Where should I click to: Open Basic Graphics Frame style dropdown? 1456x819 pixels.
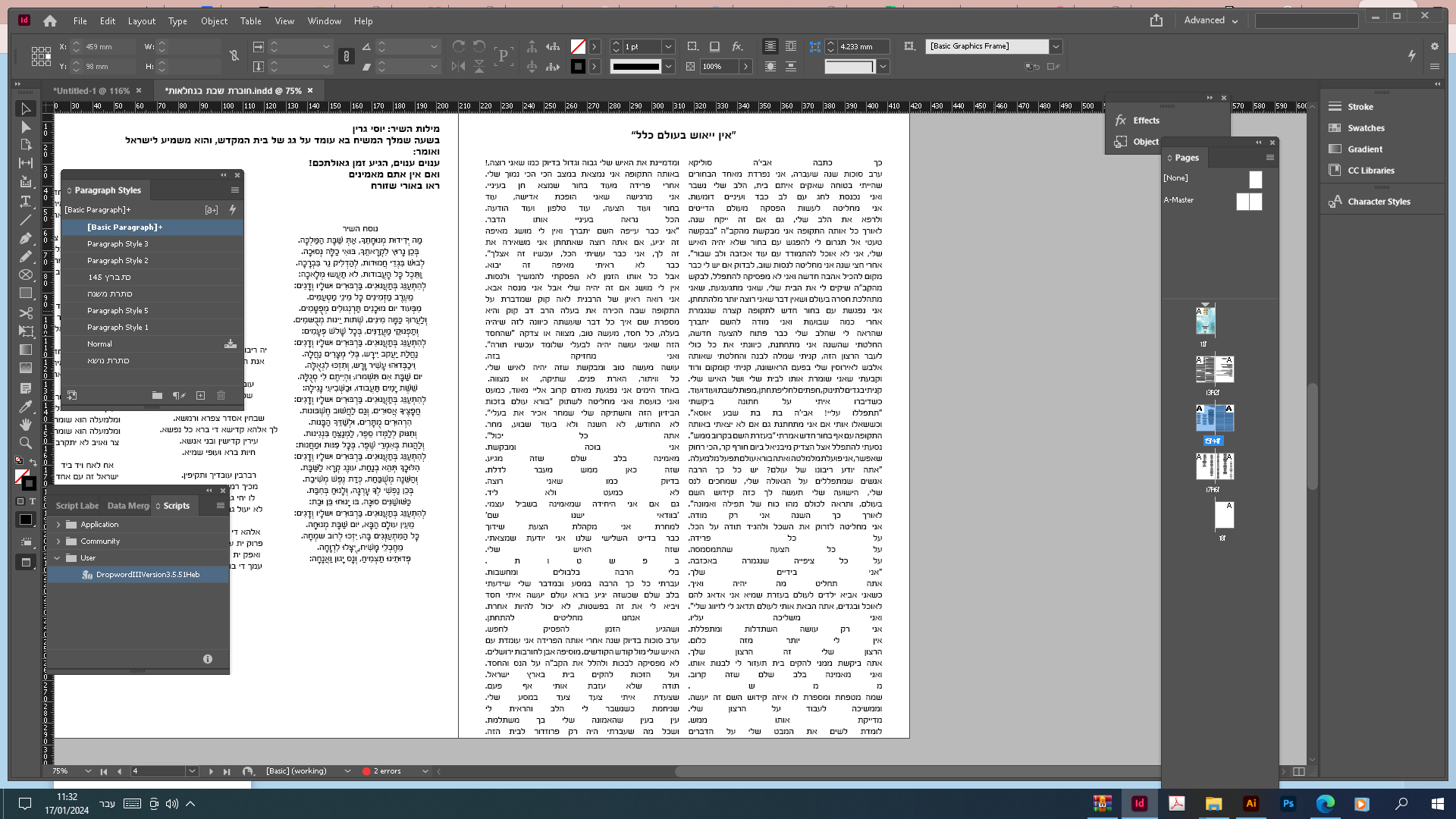tap(1055, 46)
